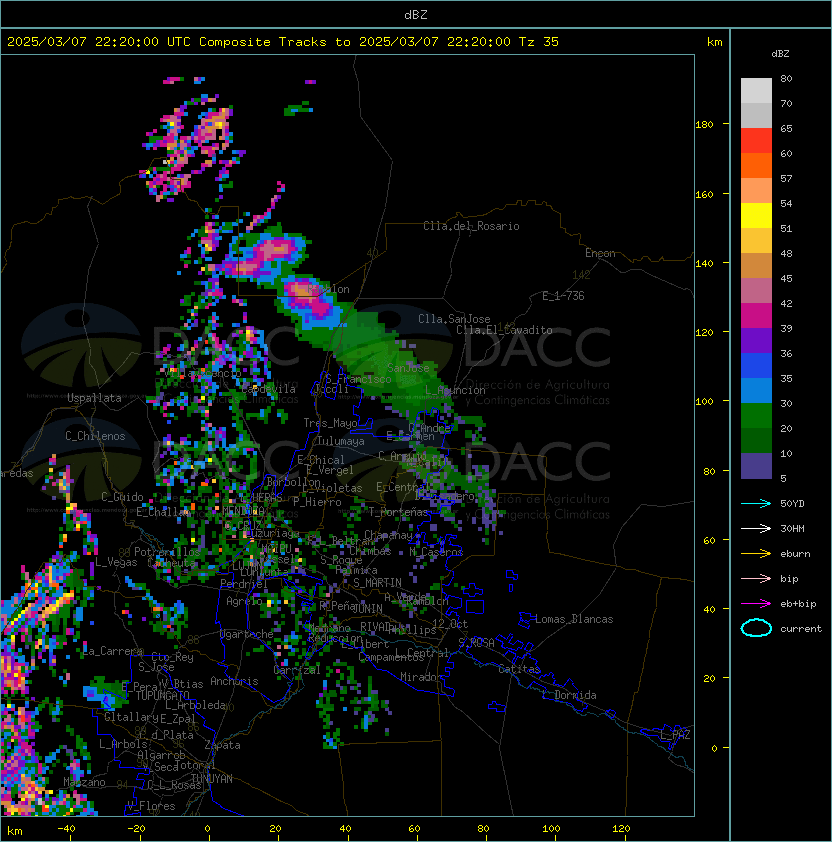832x842 pixels.
Task: Select the gray 65–70 dBZ swatch
Action: click(756, 115)
